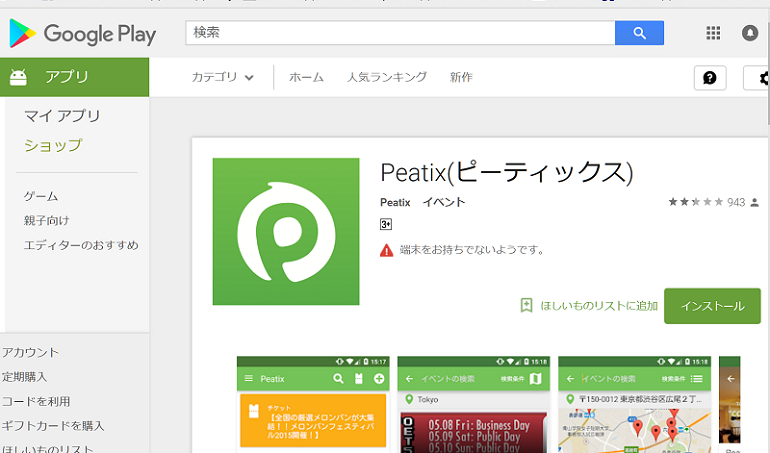Open the 親子向け category link
This screenshot has height=453, width=770.
pos(47,221)
